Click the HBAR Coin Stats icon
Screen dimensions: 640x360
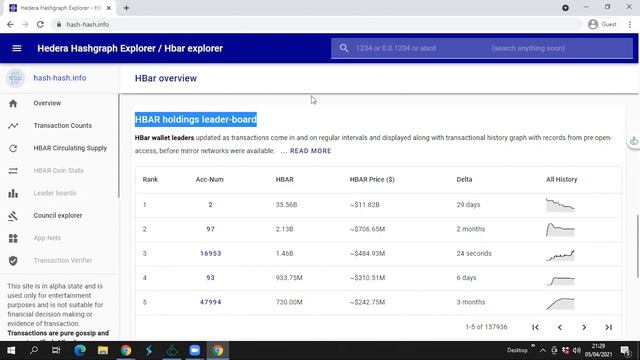click(x=13, y=171)
